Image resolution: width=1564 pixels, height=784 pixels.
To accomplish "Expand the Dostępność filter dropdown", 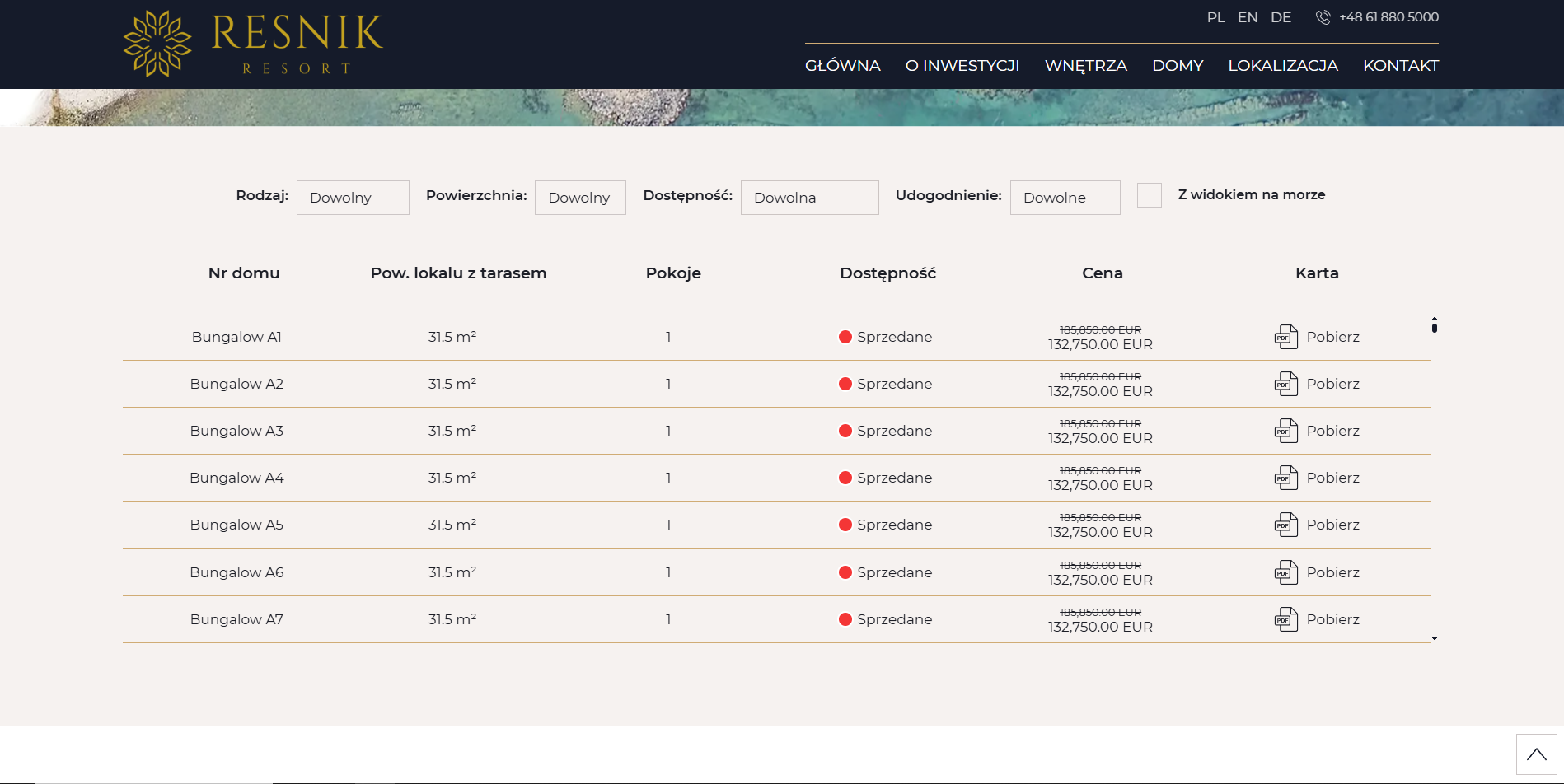I will (810, 198).
